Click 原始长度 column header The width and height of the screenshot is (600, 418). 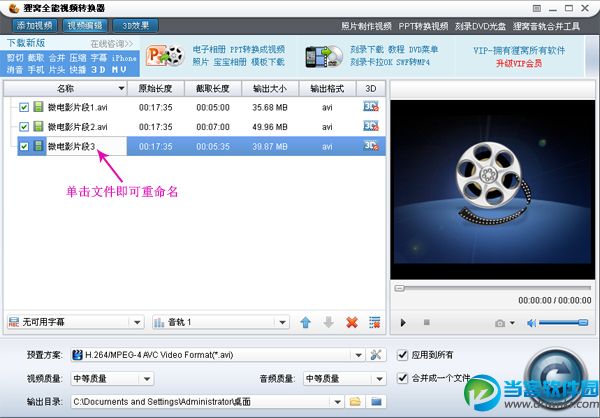click(x=155, y=88)
